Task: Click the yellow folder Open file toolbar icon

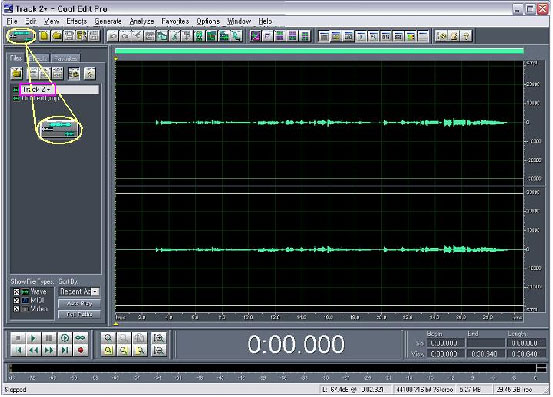Action: pos(57,36)
